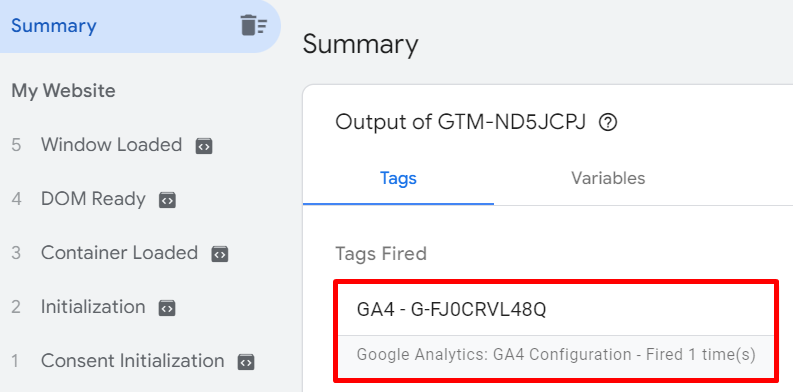Viewport: 793px width, 392px height.
Task: Select the Consent Initialization event
Action: pyautogui.click(x=133, y=361)
